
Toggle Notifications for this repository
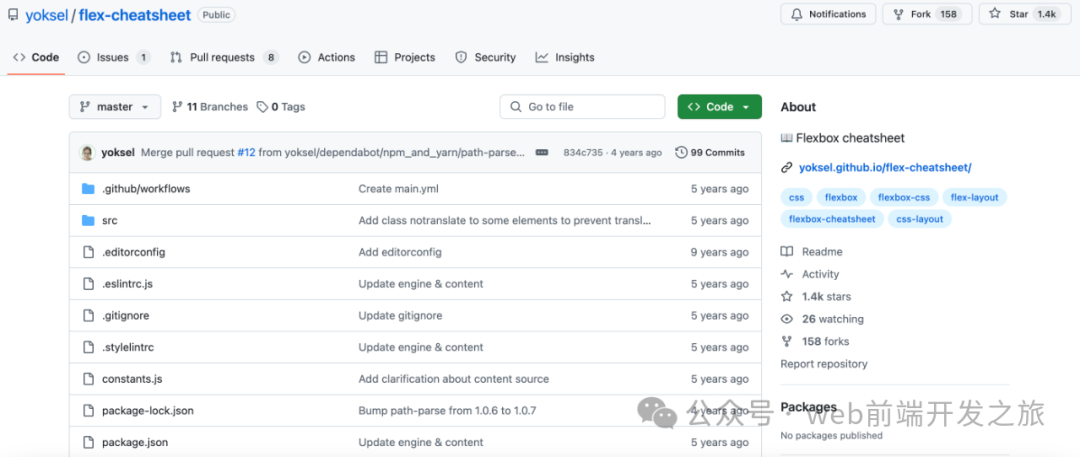point(828,14)
